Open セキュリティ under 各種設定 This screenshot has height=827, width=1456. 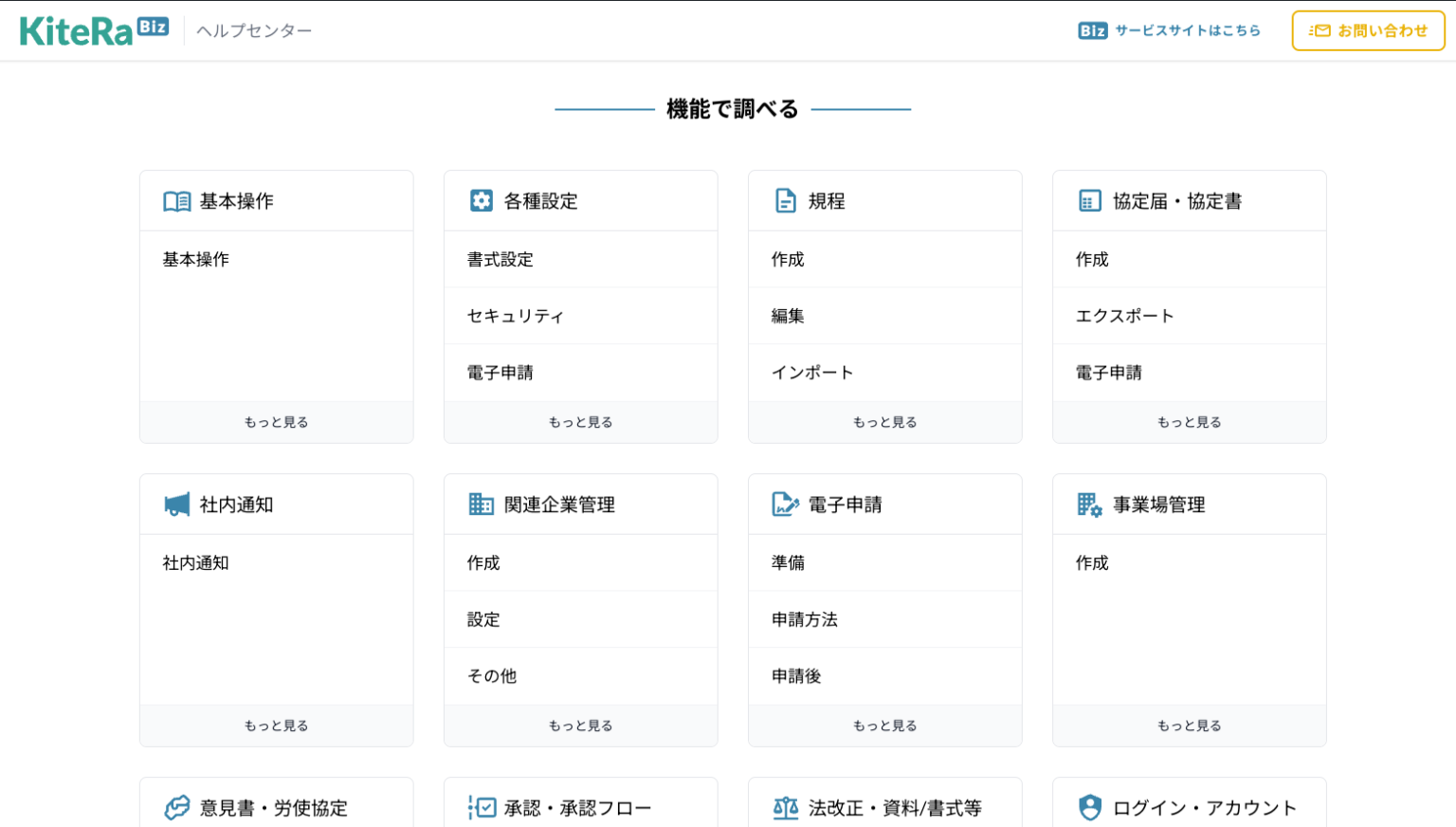[x=516, y=316]
